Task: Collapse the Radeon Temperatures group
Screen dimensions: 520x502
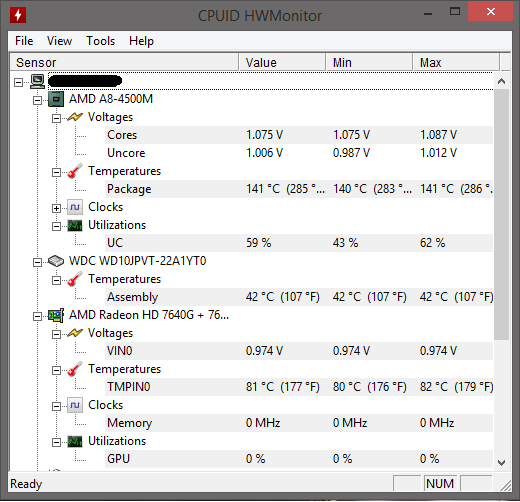Action: 56,370
